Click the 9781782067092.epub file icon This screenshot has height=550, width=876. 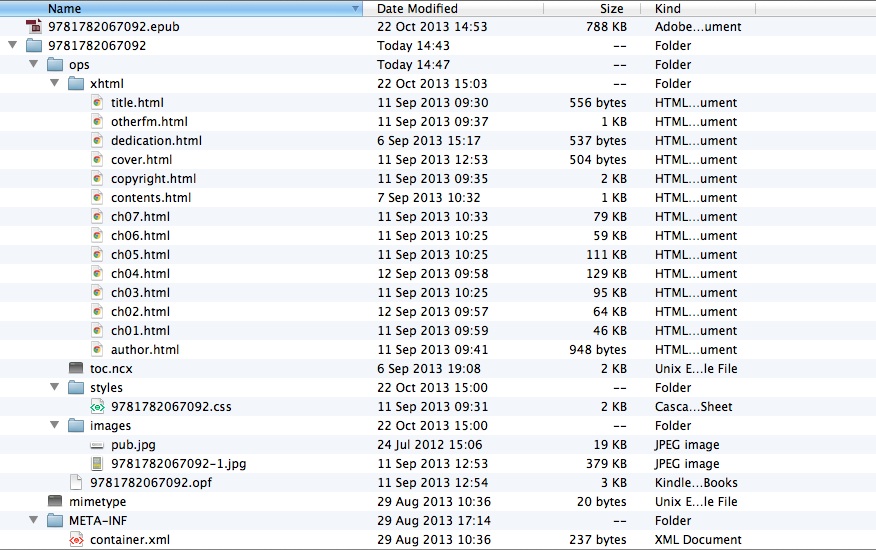pos(34,26)
